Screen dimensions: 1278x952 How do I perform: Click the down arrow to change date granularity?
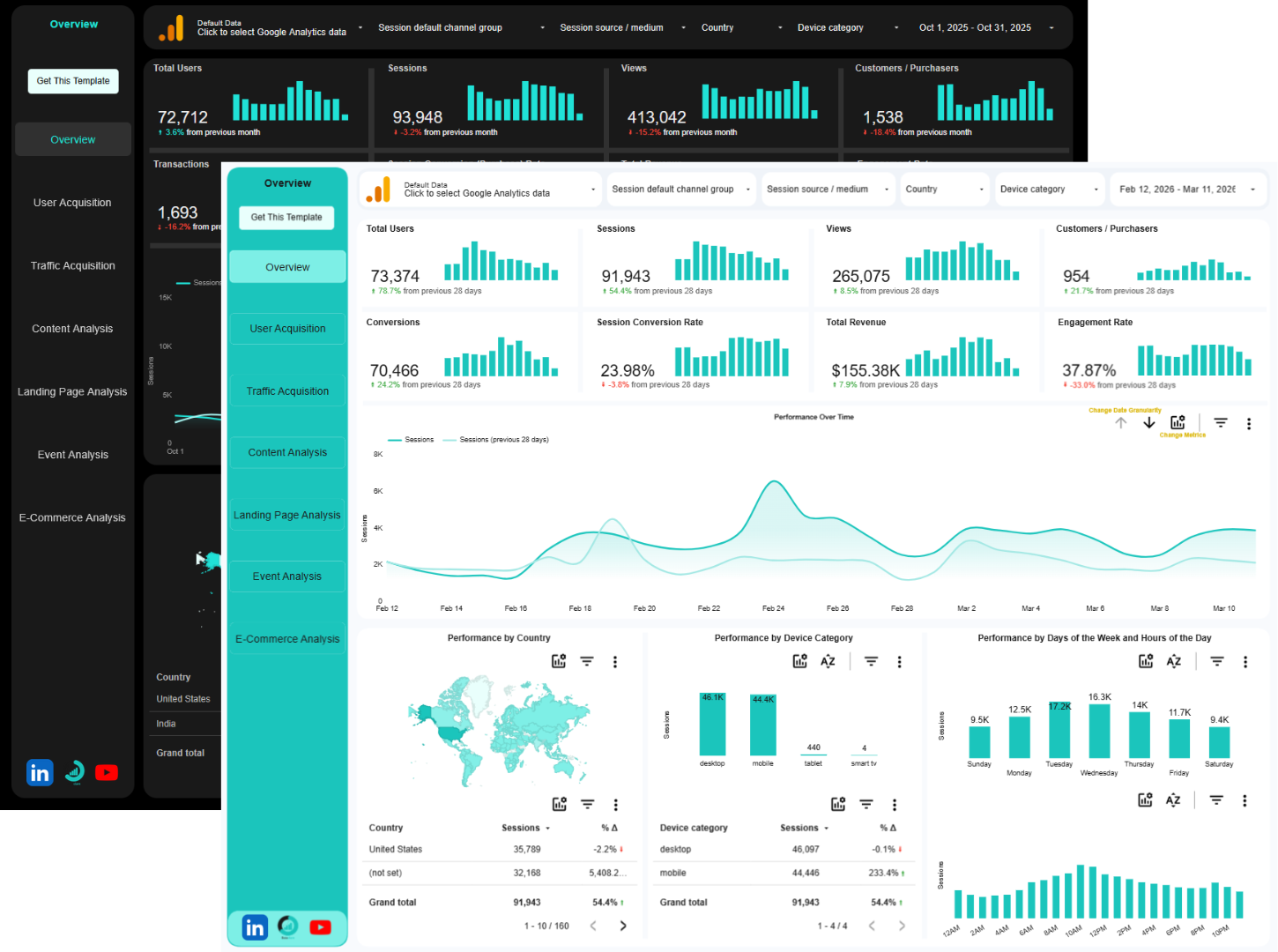pyautogui.click(x=1149, y=423)
